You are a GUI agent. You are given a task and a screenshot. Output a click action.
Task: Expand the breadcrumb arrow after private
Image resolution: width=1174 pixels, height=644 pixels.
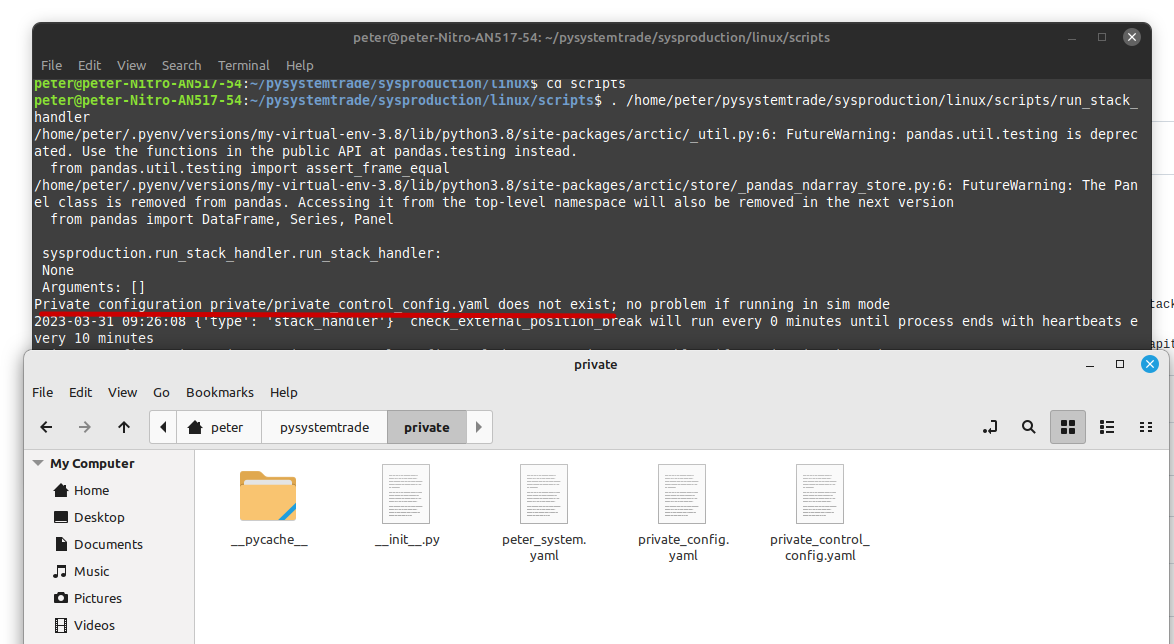[x=478, y=427]
